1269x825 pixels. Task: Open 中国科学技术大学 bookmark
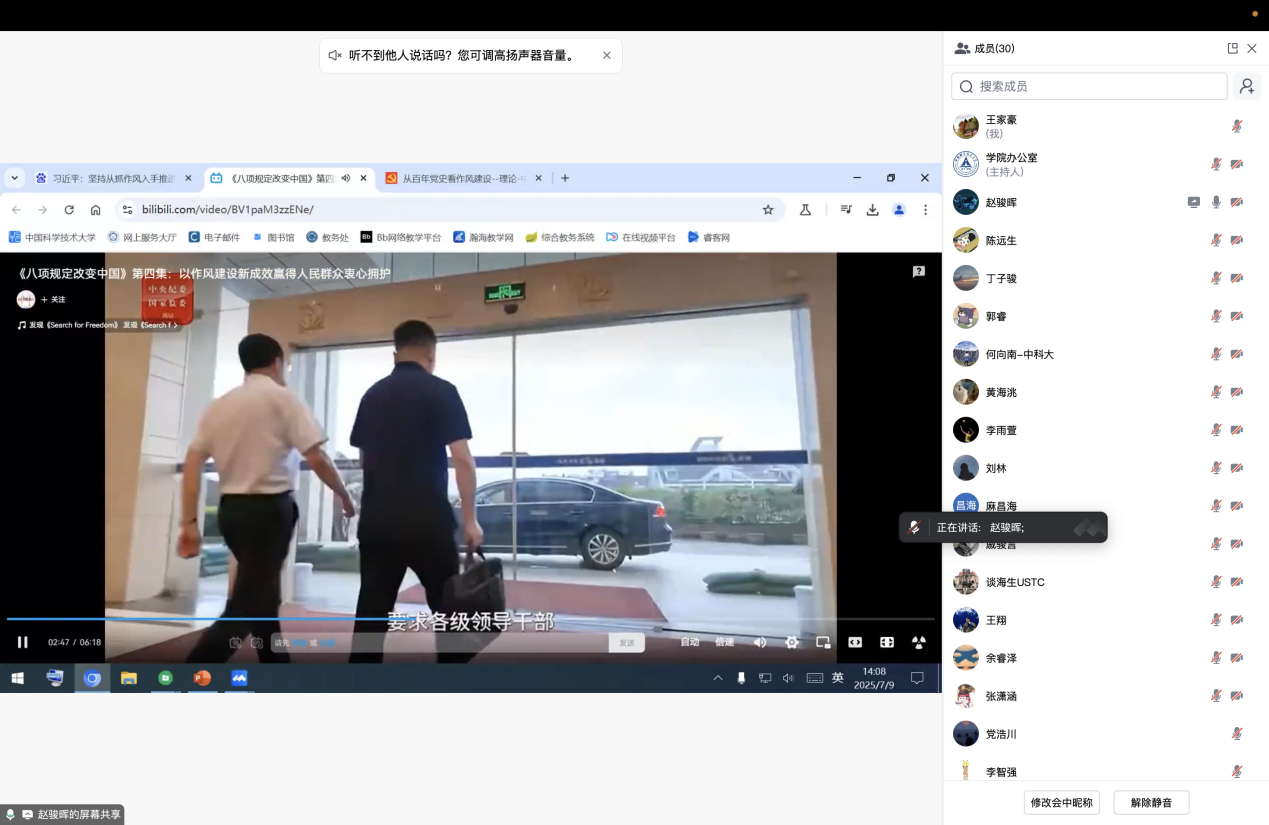pyautogui.click(x=52, y=237)
